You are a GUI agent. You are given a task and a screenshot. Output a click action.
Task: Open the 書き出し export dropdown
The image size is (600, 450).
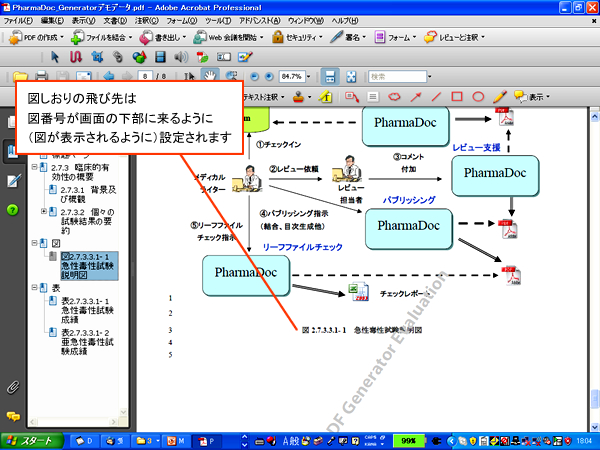coord(163,37)
